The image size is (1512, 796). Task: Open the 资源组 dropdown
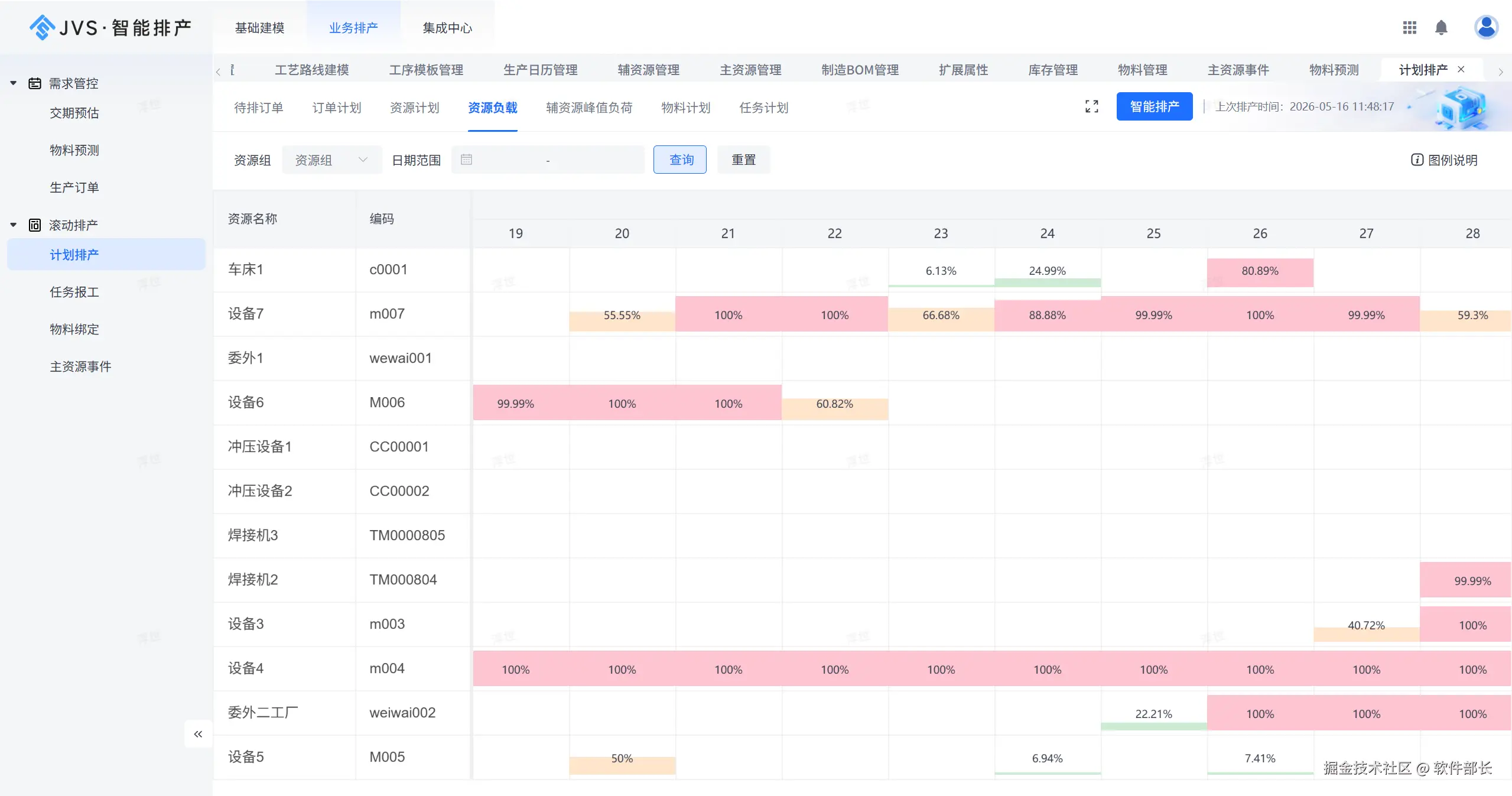pos(331,160)
